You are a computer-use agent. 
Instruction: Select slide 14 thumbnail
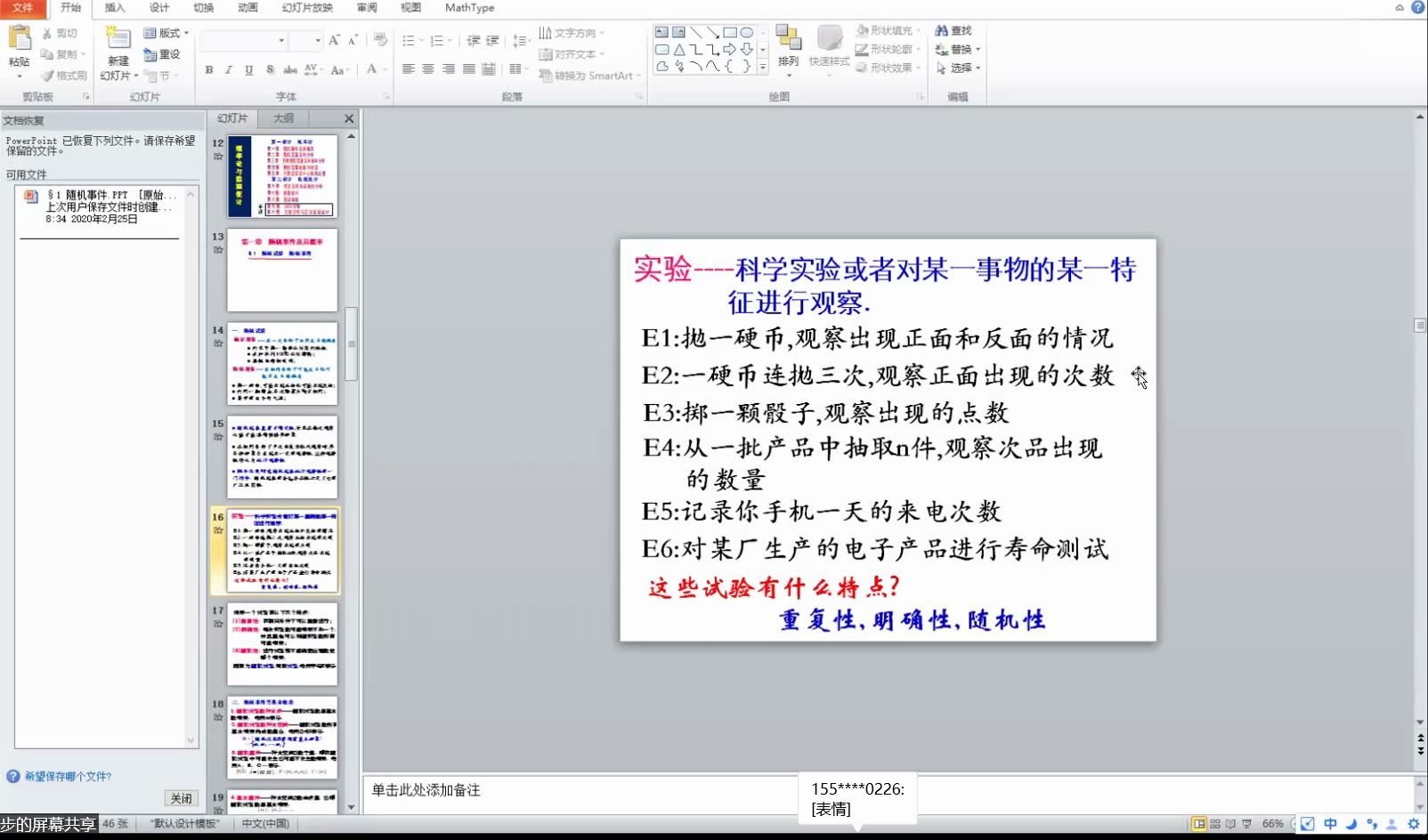[x=282, y=364]
